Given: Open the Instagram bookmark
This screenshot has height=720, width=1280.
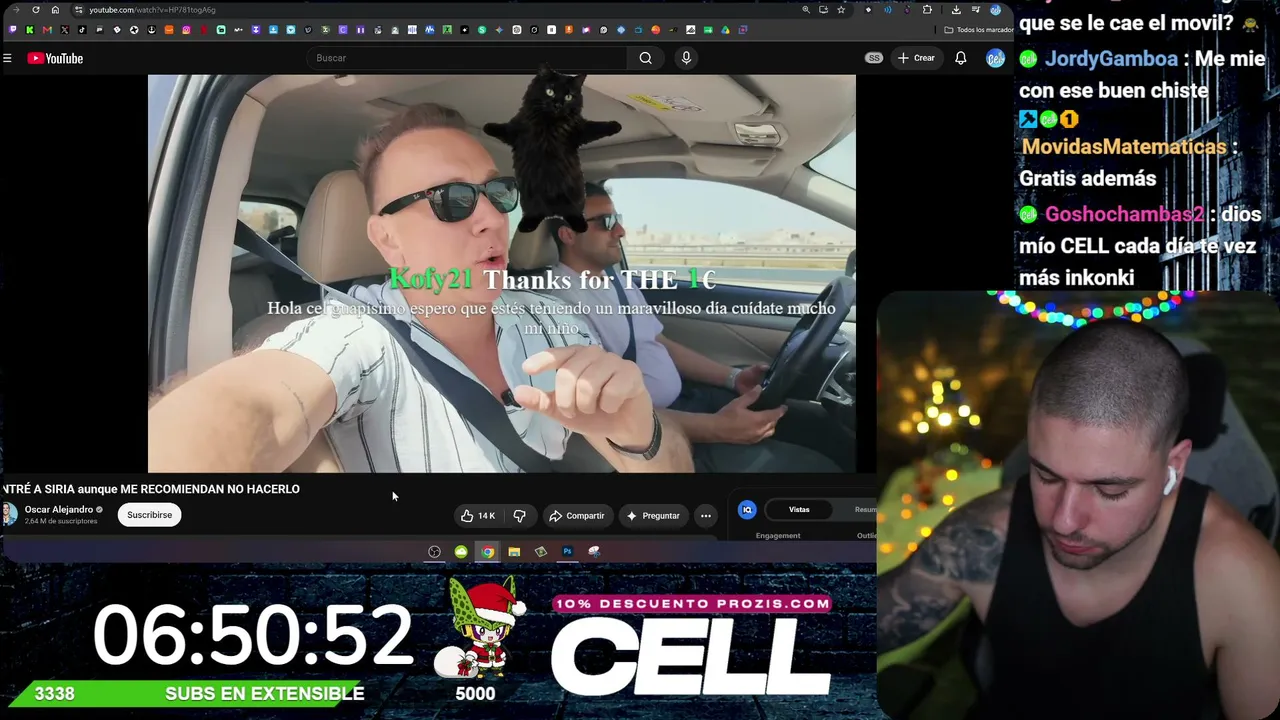Looking at the screenshot, I should [x=186, y=30].
